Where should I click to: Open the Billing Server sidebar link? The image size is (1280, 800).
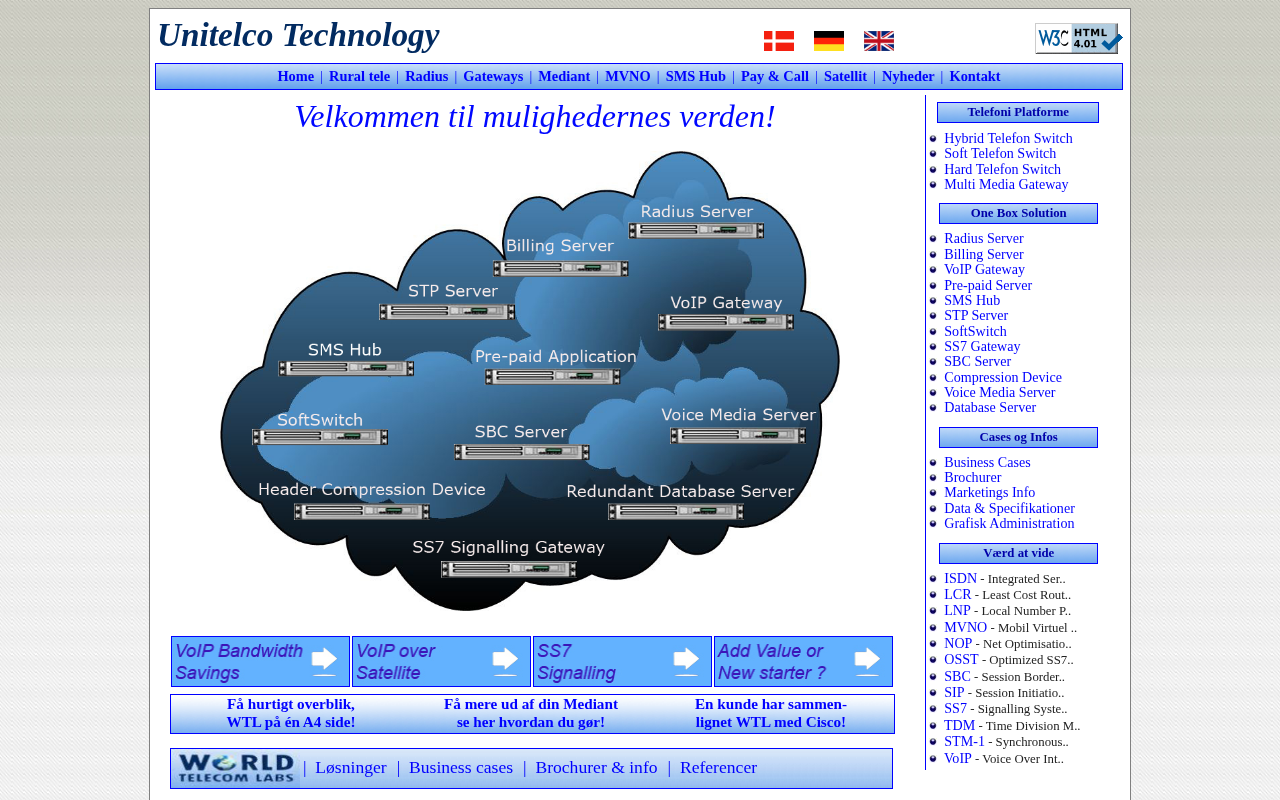pos(984,255)
